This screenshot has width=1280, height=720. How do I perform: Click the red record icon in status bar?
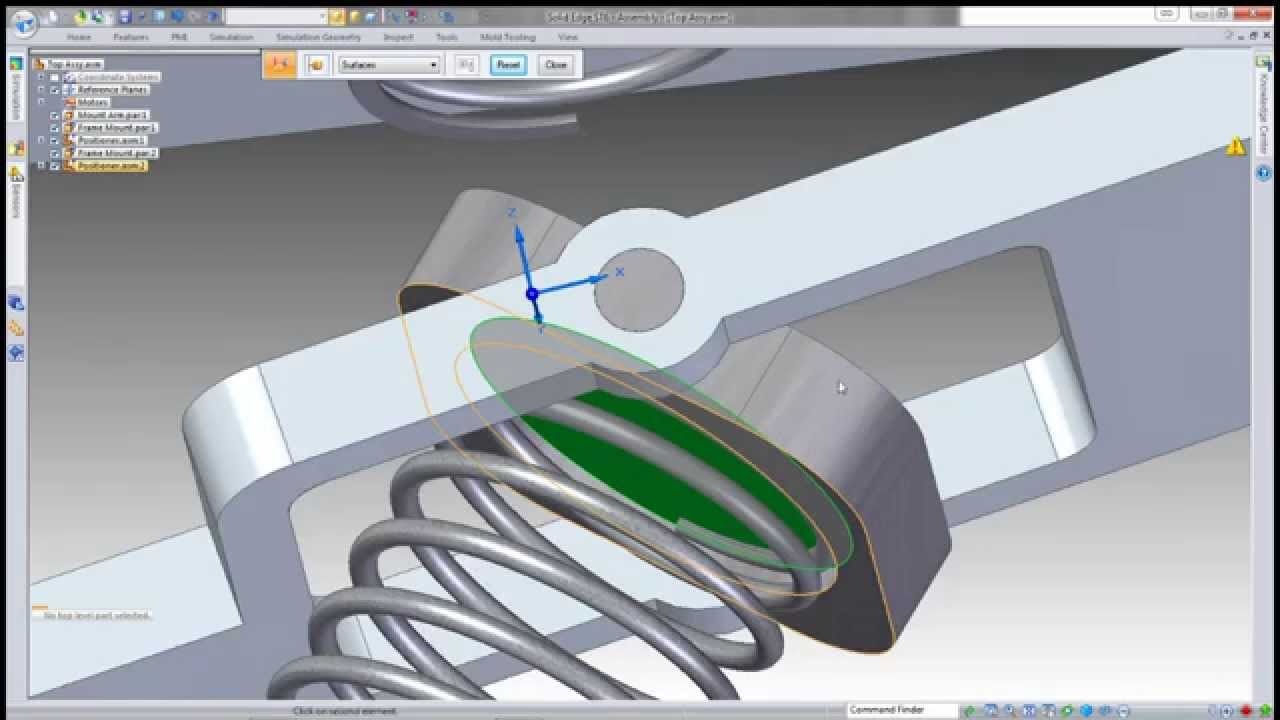pyautogui.click(x=1245, y=711)
